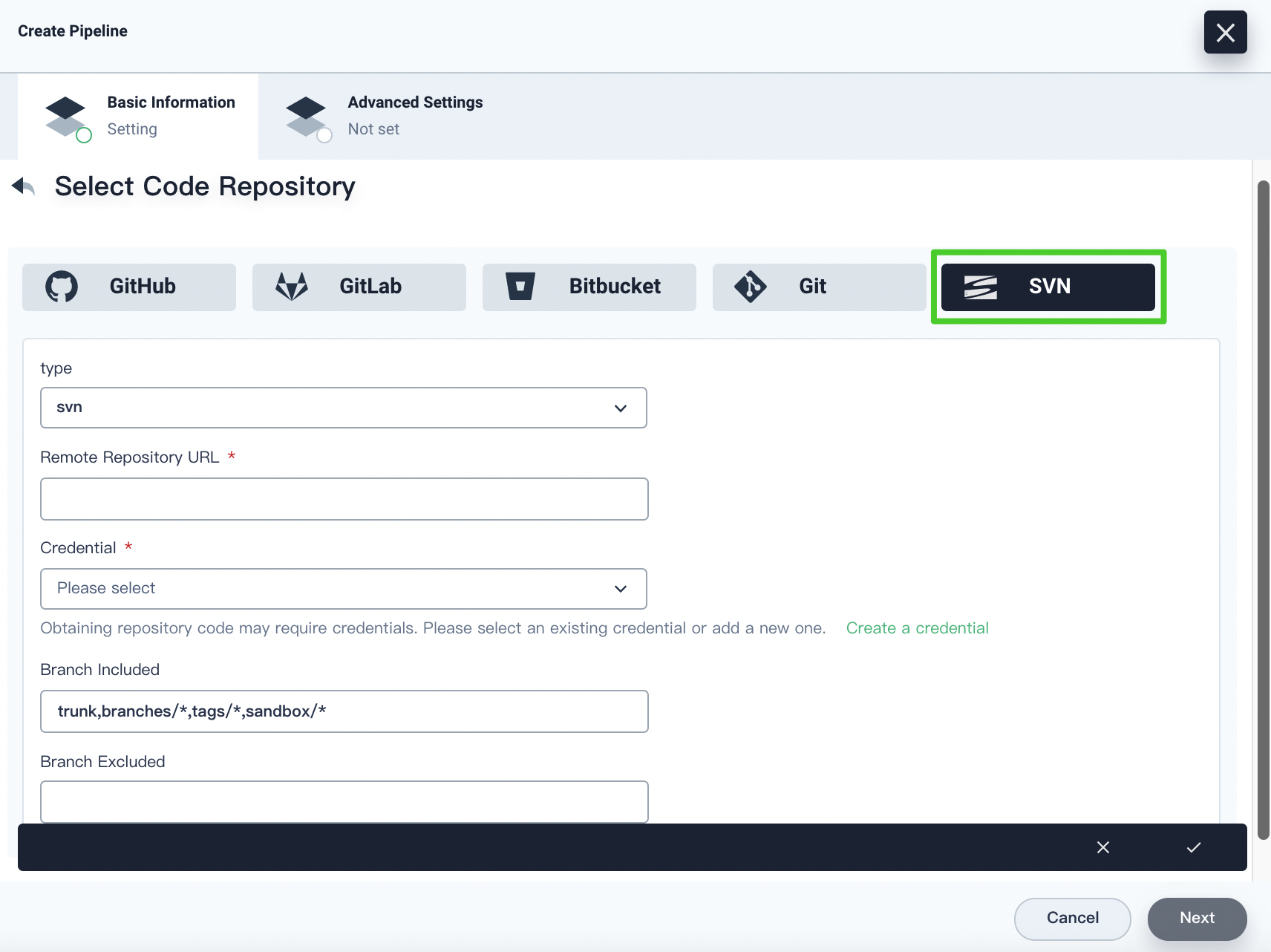Go back using the arrow icon
This screenshot has height=952, width=1271.
24,186
